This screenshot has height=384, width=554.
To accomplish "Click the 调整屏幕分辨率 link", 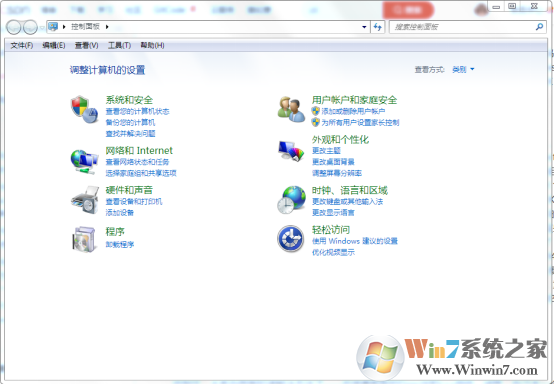I will pyautogui.click(x=337, y=173).
